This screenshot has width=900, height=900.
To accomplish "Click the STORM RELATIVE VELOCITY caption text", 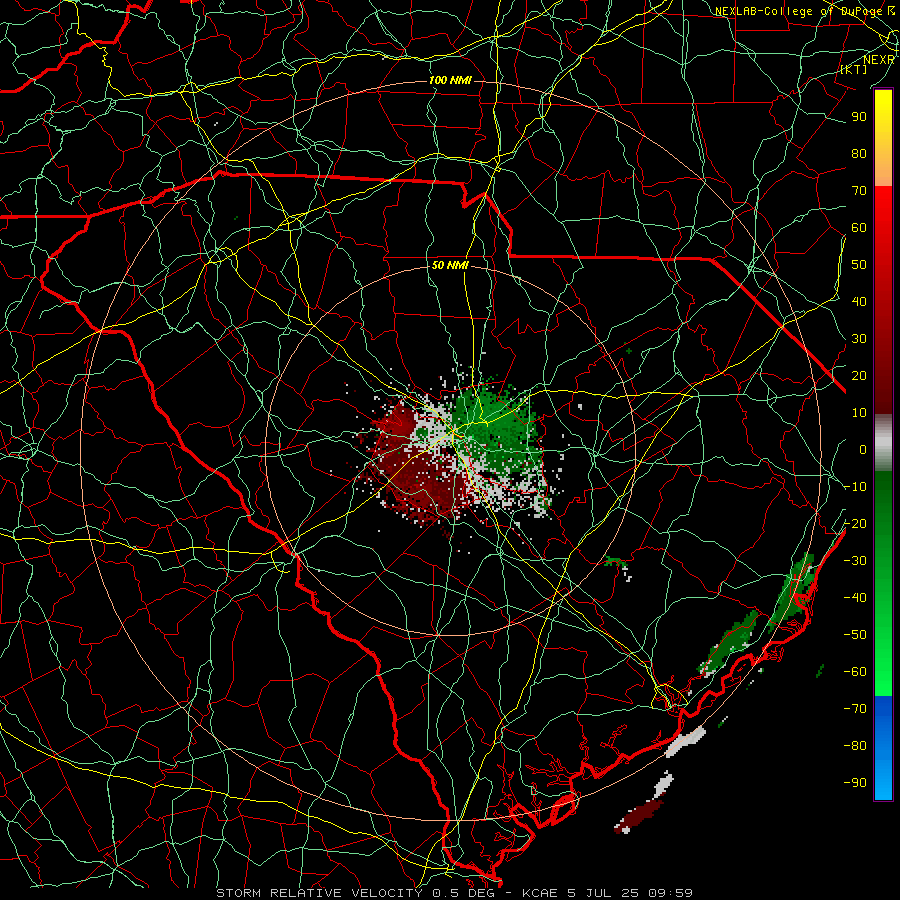I will 319,893.
